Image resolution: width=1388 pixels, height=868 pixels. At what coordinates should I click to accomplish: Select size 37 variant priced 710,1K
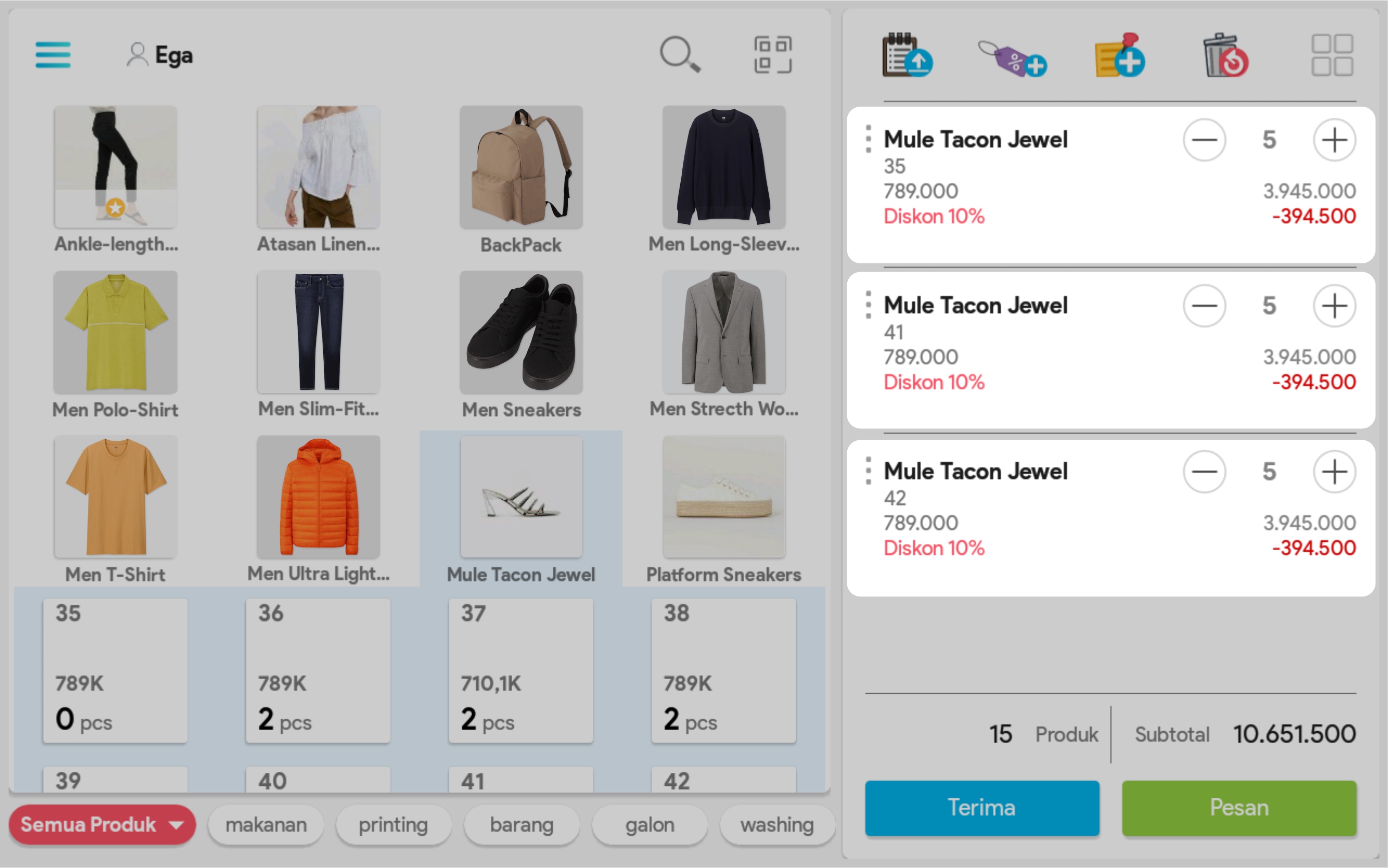click(520, 670)
